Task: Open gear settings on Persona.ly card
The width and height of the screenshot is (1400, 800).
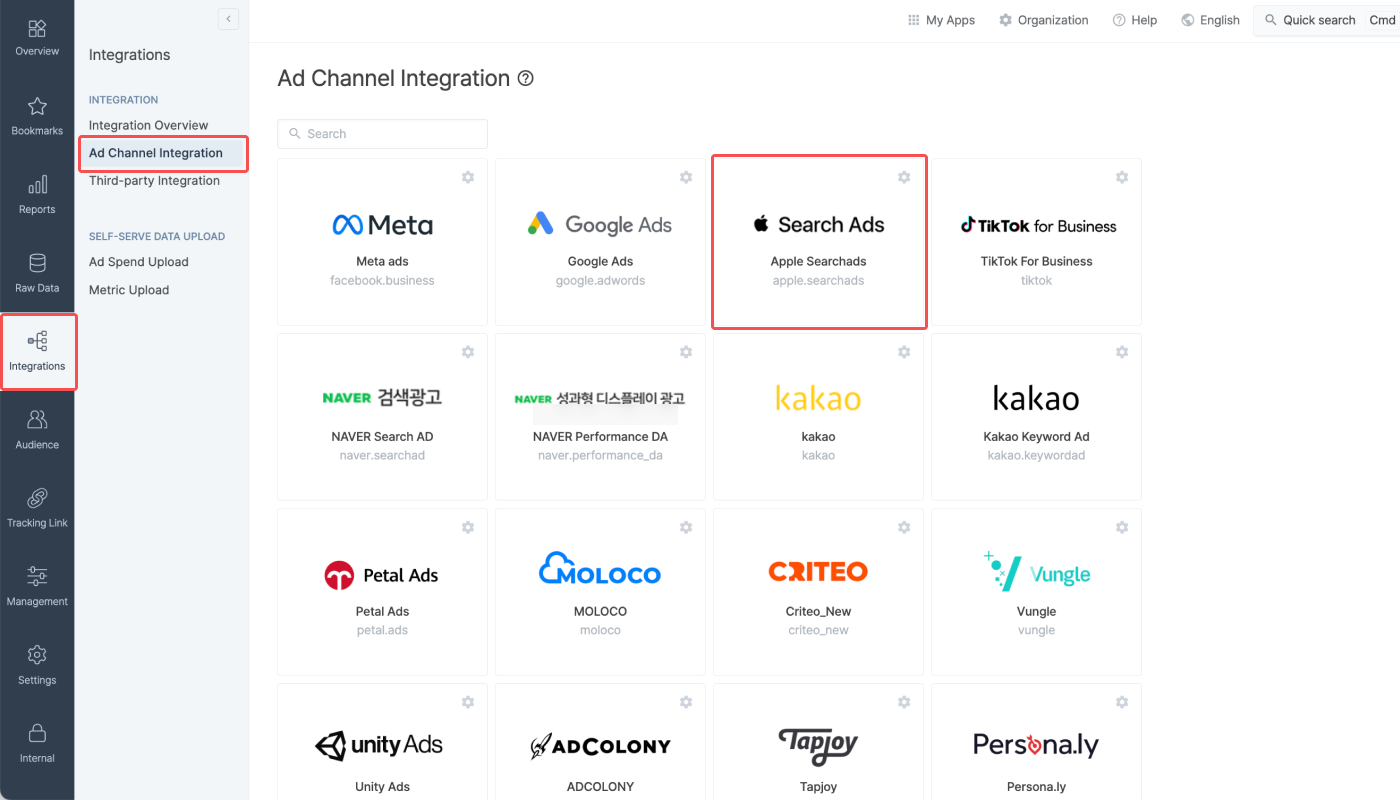Action: tap(1122, 702)
